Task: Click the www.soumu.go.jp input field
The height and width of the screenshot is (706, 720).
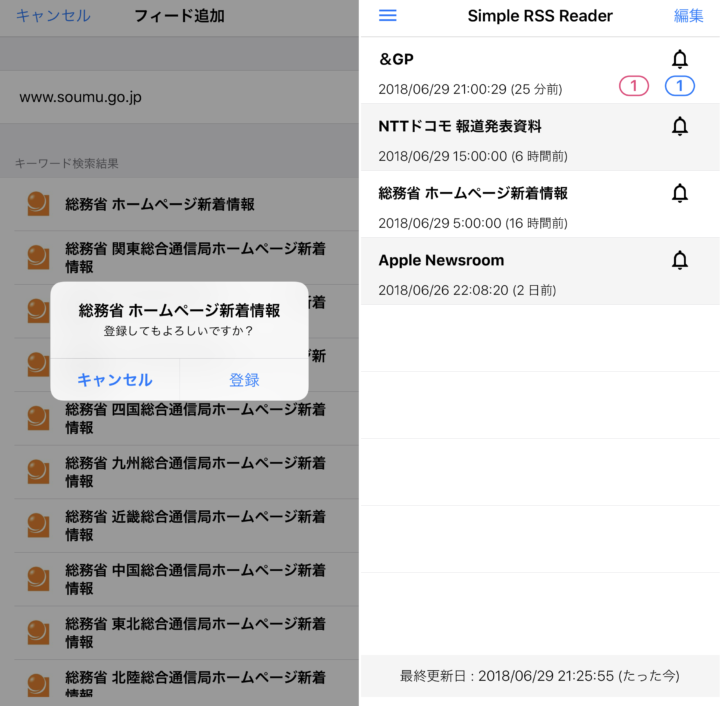Action: click(179, 97)
